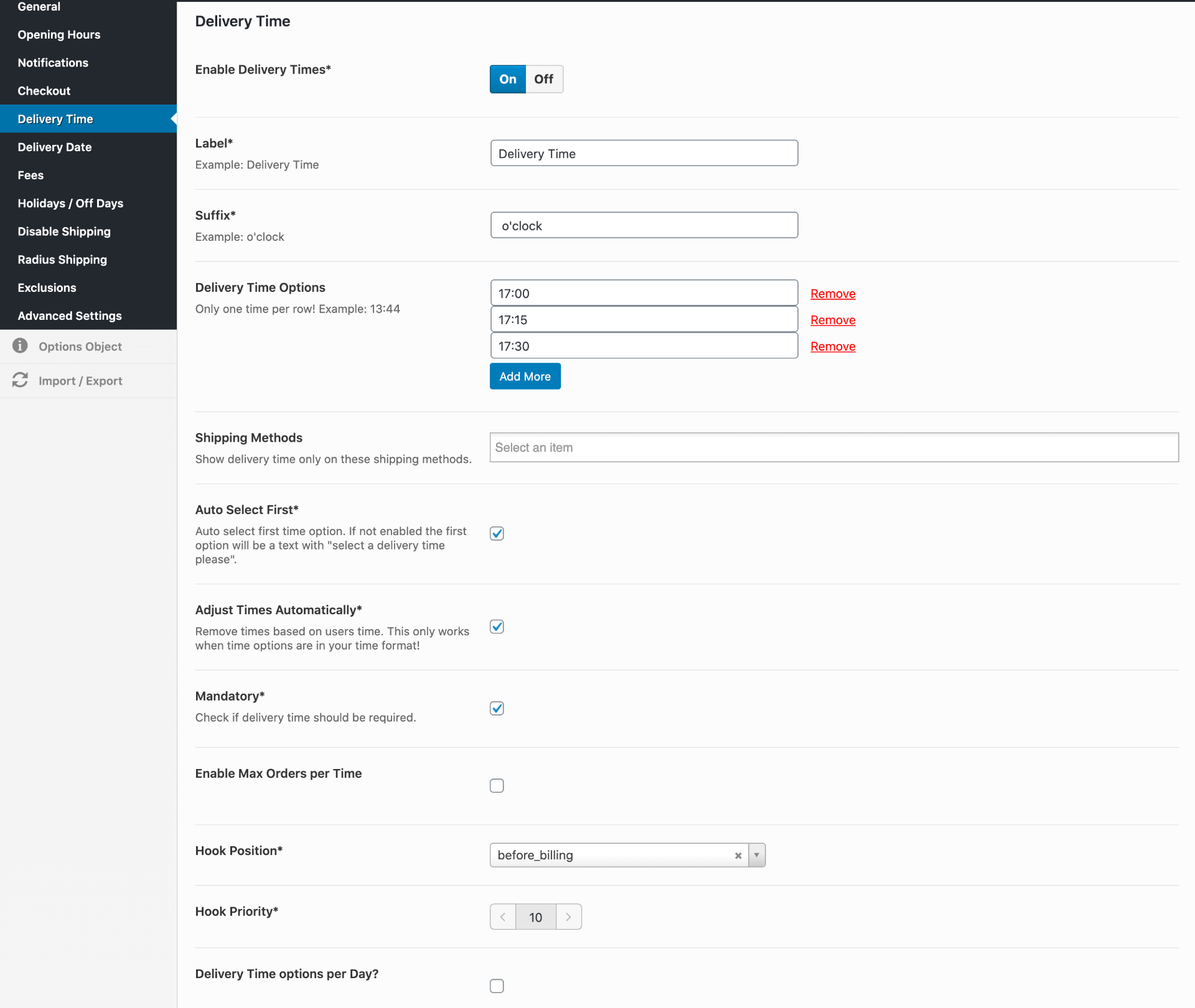Check Delivery Time options per Day
The image size is (1195, 1008).
(497, 986)
